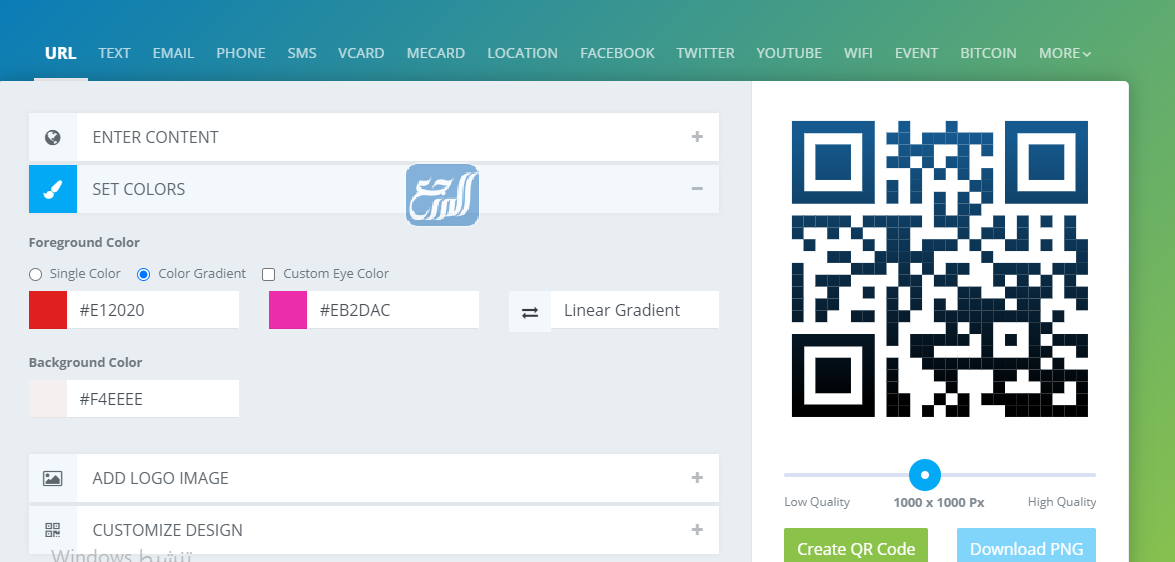
Task: Select the Color Gradient radio option
Action: pos(144,274)
